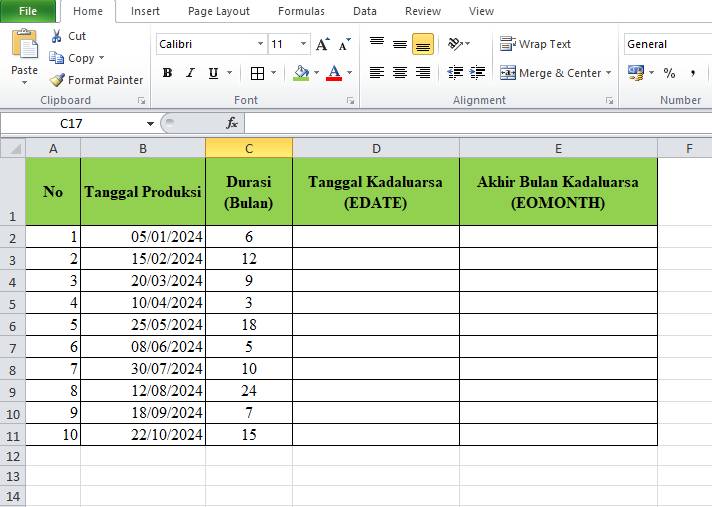
Task: Open the Calibri font name dropdown
Action: tap(260, 44)
